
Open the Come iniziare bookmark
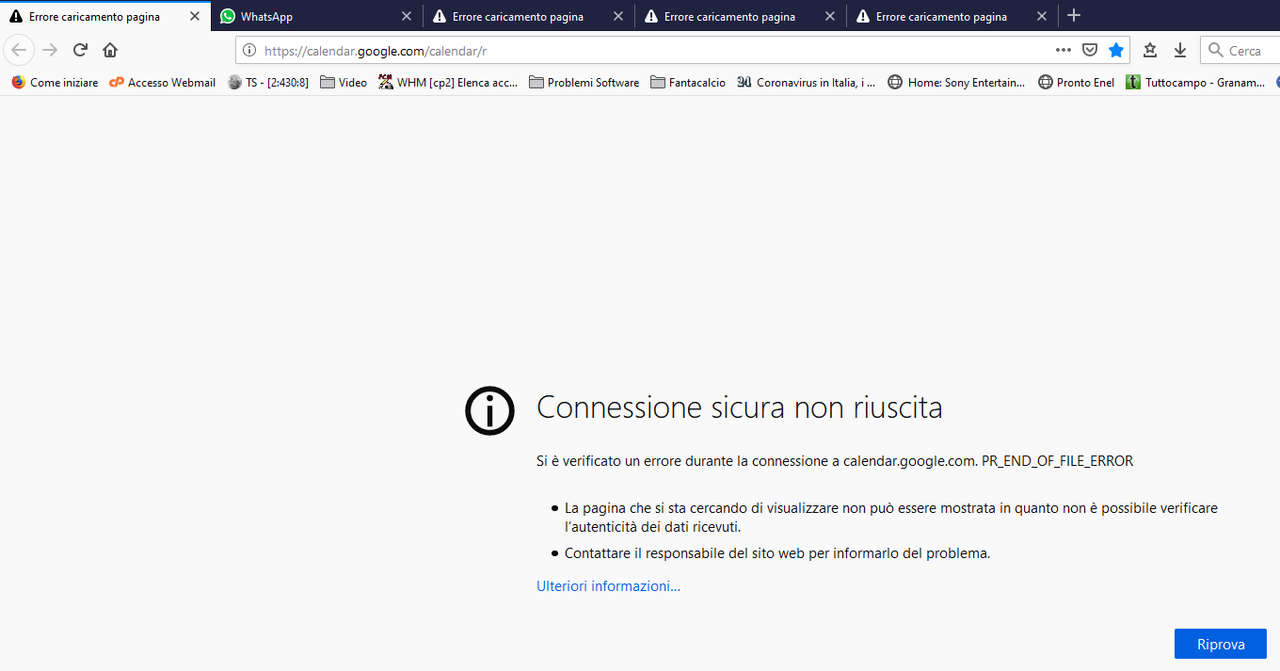point(55,82)
